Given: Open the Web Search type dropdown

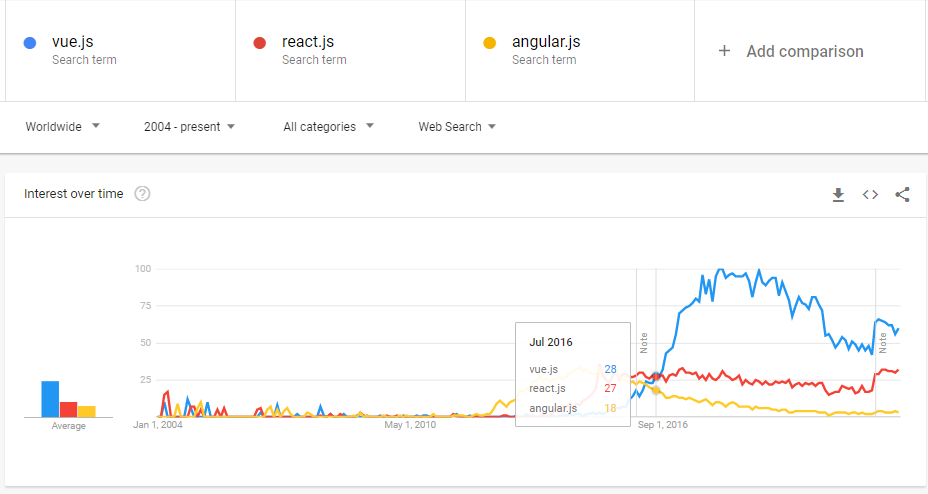Looking at the screenshot, I should click(x=457, y=127).
